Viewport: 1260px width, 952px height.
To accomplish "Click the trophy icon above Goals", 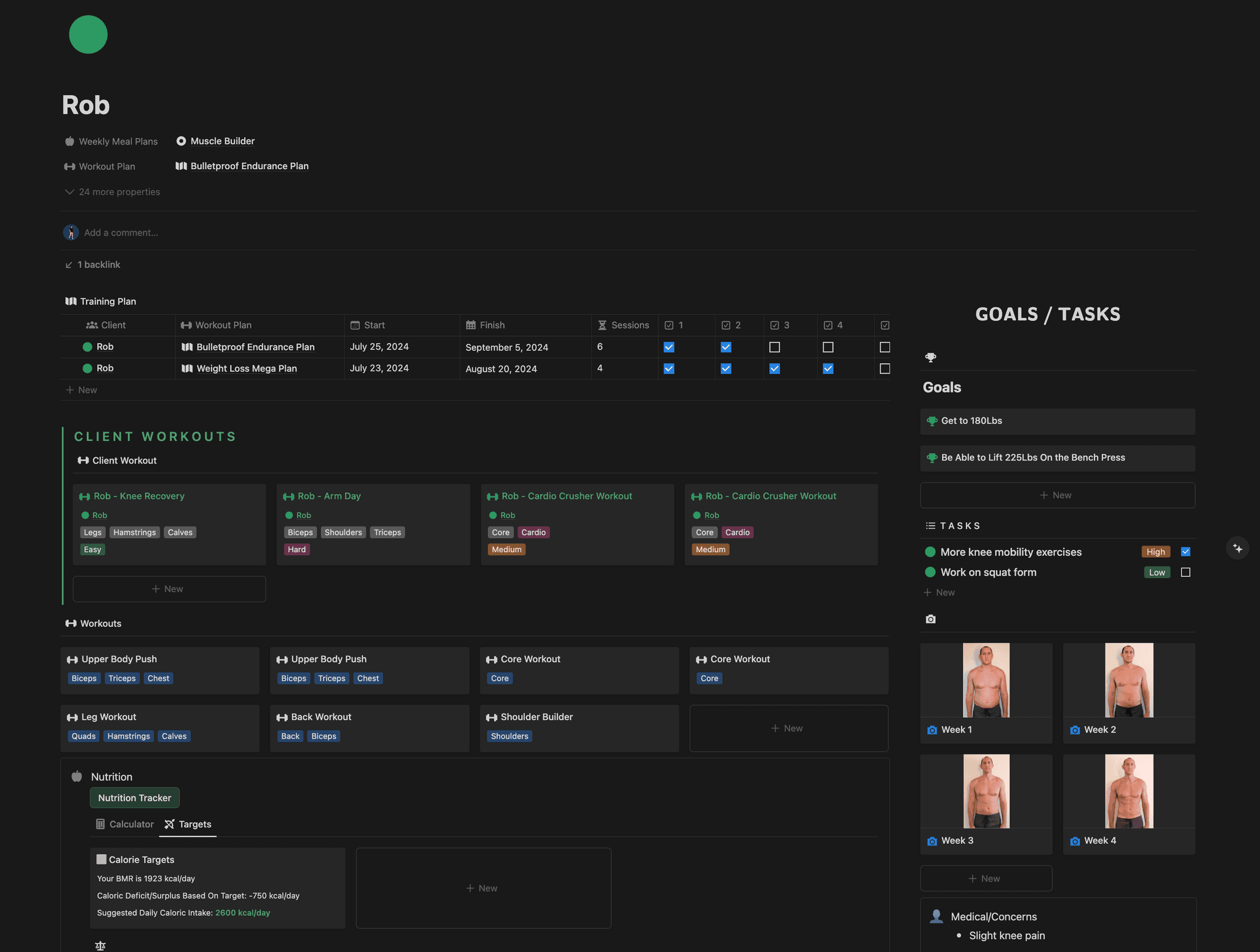I will (x=931, y=357).
